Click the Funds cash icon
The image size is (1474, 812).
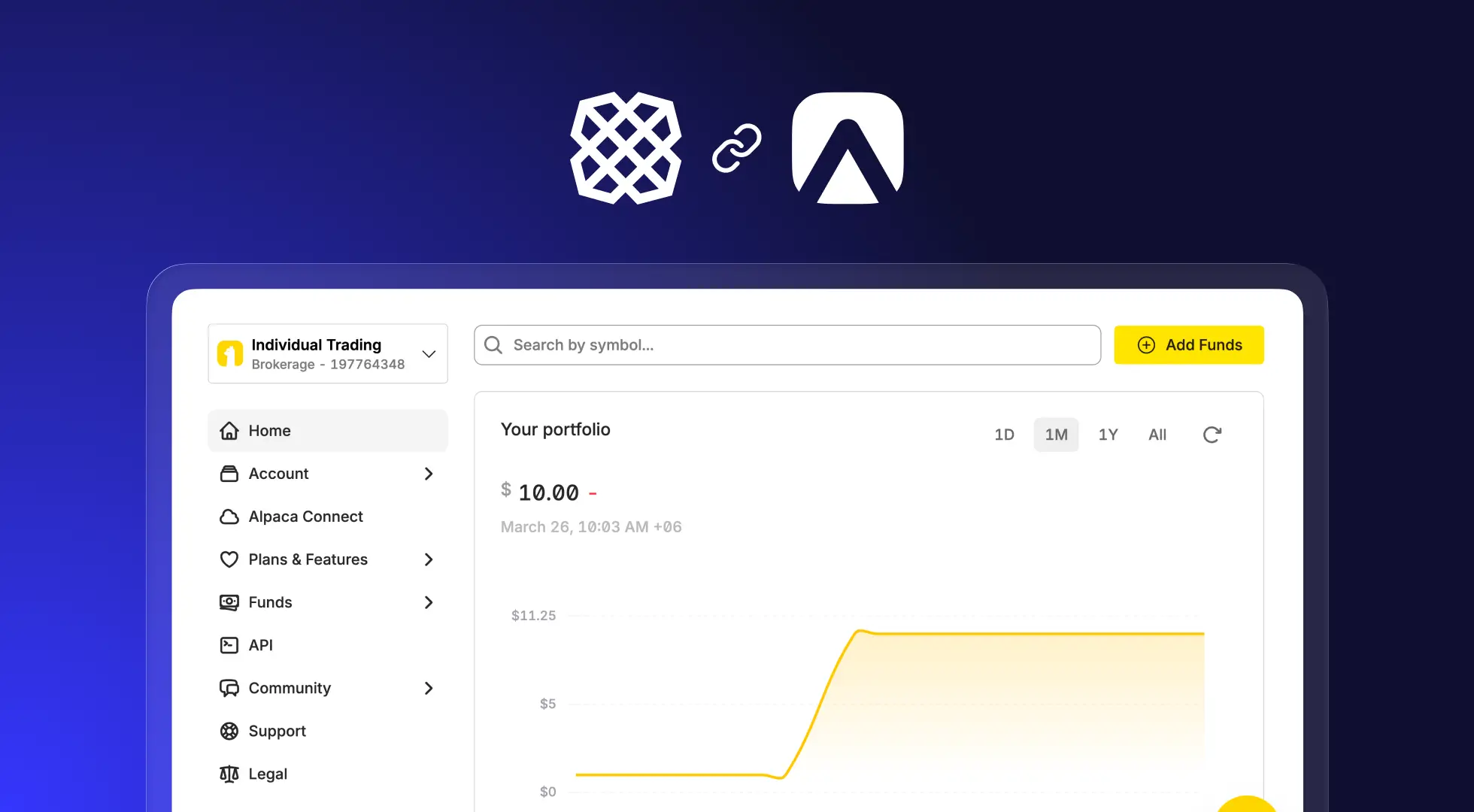point(229,602)
